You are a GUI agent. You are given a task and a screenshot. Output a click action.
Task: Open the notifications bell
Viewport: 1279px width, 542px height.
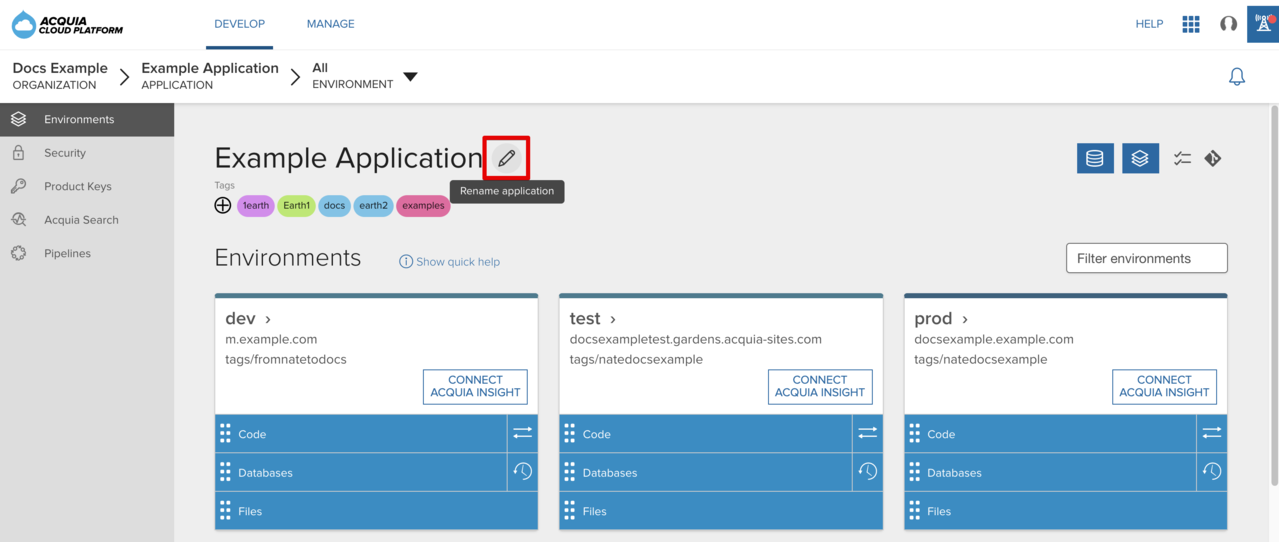coord(1237,77)
